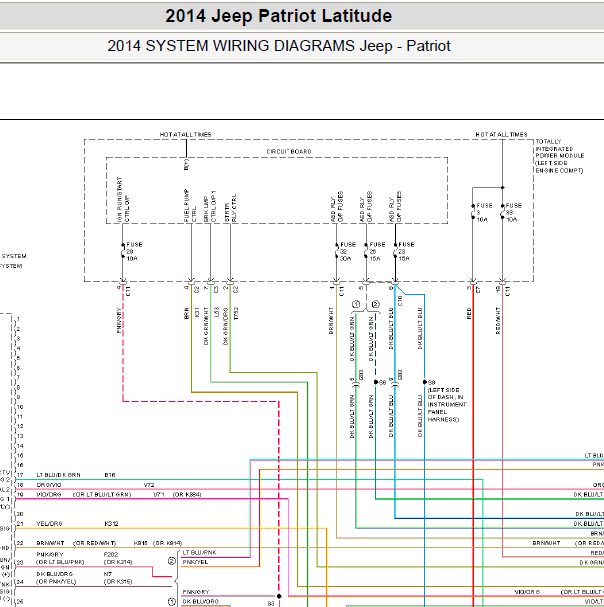Click the vertical "DK GRN/WHT" wire label

pyautogui.click(x=206, y=326)
